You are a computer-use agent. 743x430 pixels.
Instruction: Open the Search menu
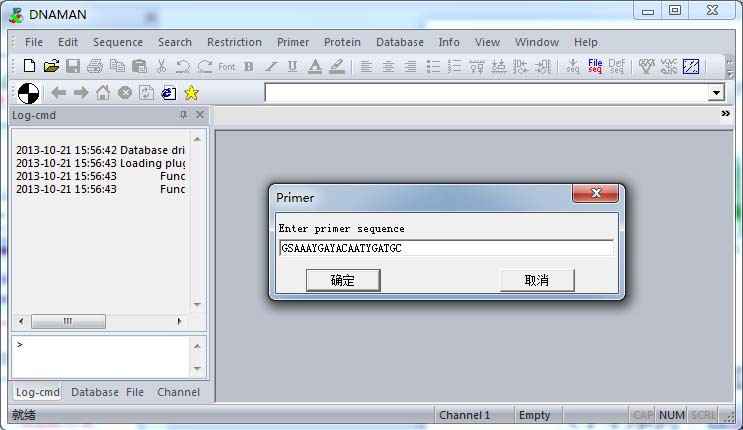point(175,42)
